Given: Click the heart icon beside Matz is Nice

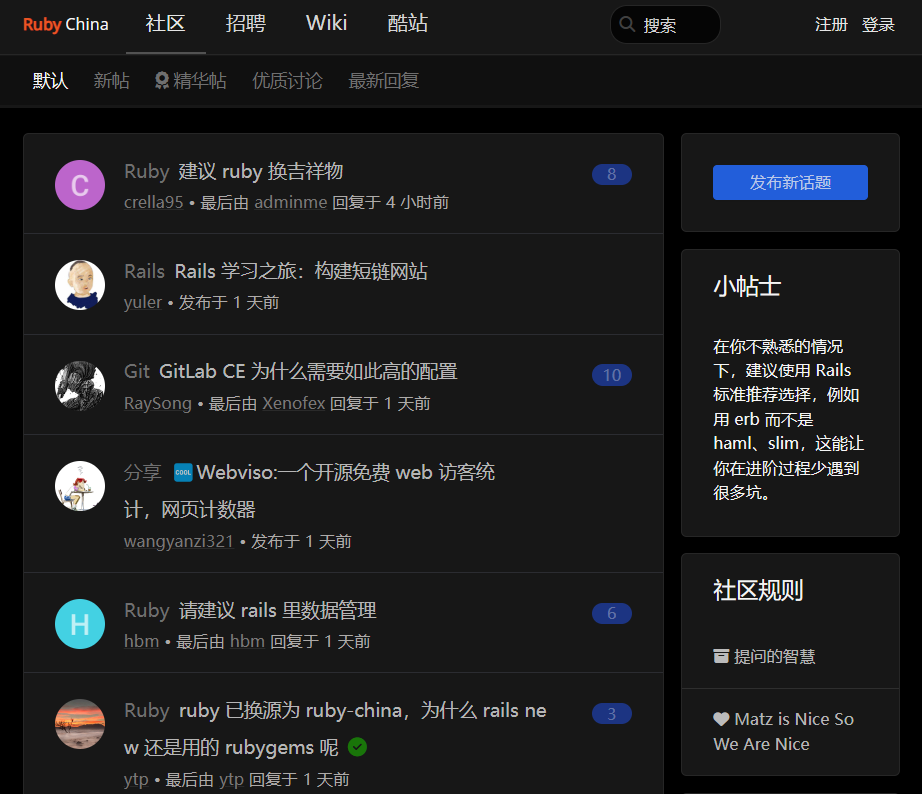Looking at the screenshot, I should point(721,719).
